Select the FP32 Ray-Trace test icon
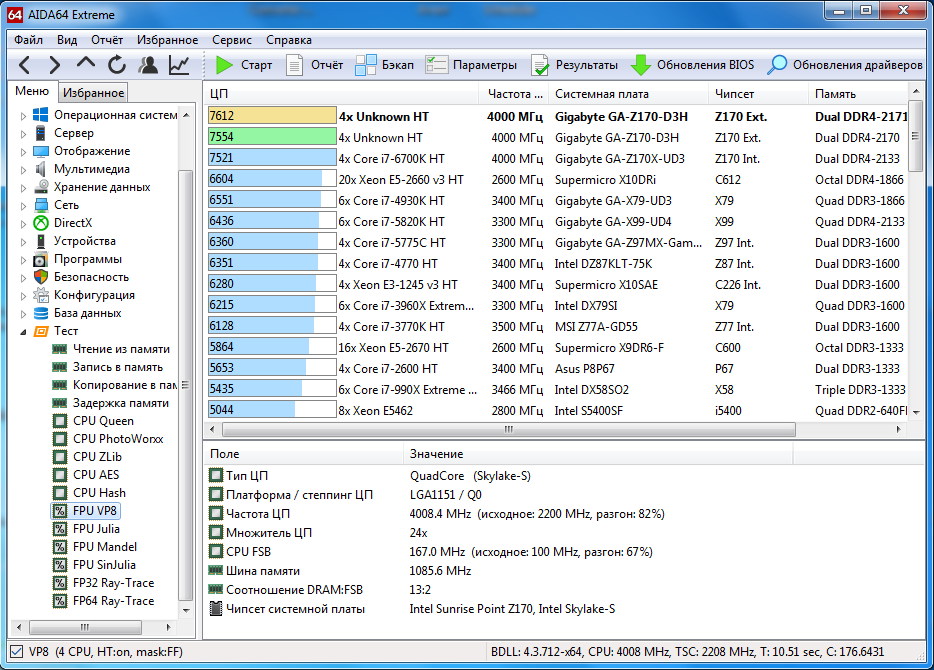Viewport: 934px width, 670px height. pos(60,583)
